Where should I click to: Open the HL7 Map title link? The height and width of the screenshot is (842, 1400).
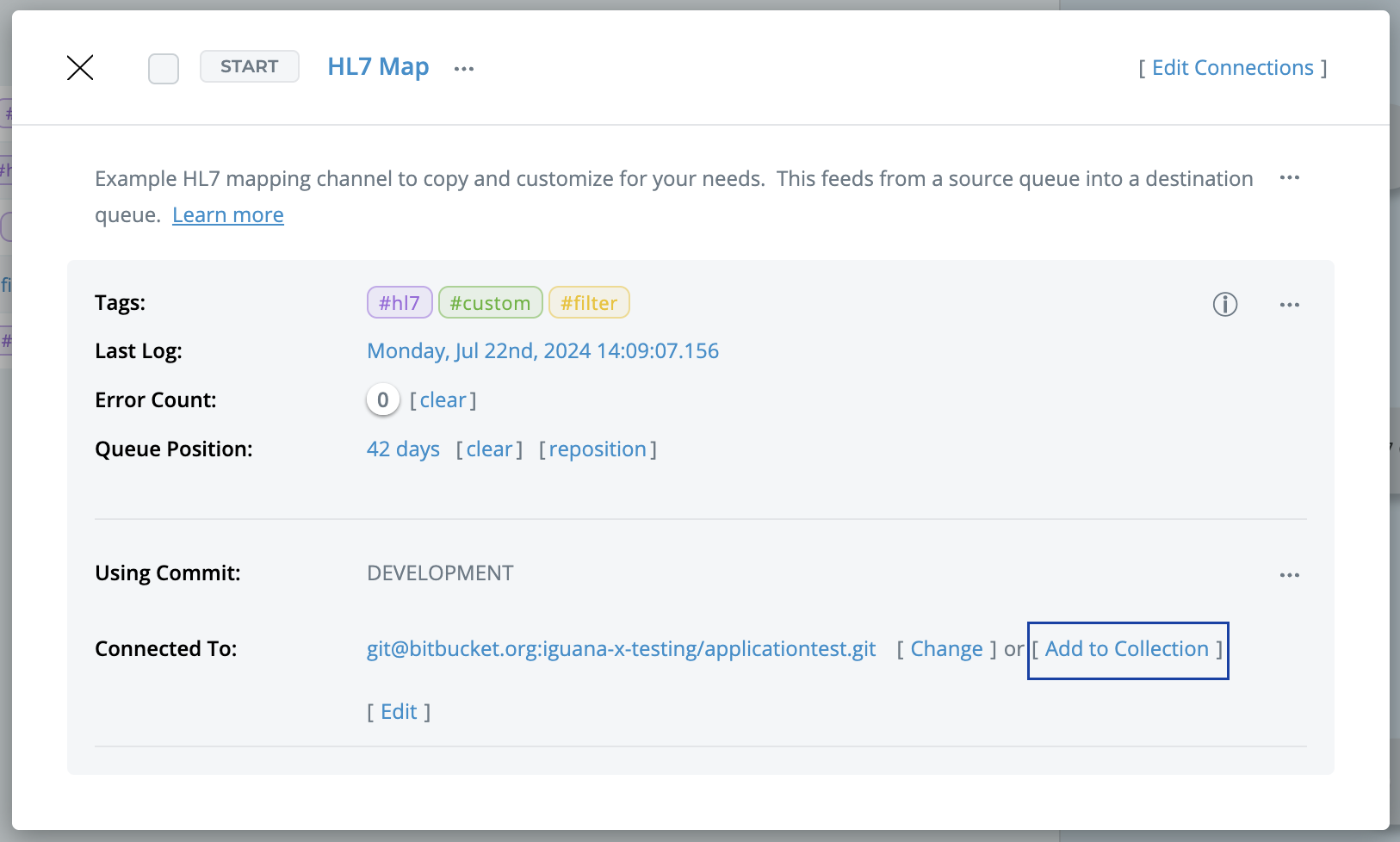pos(378,67)
